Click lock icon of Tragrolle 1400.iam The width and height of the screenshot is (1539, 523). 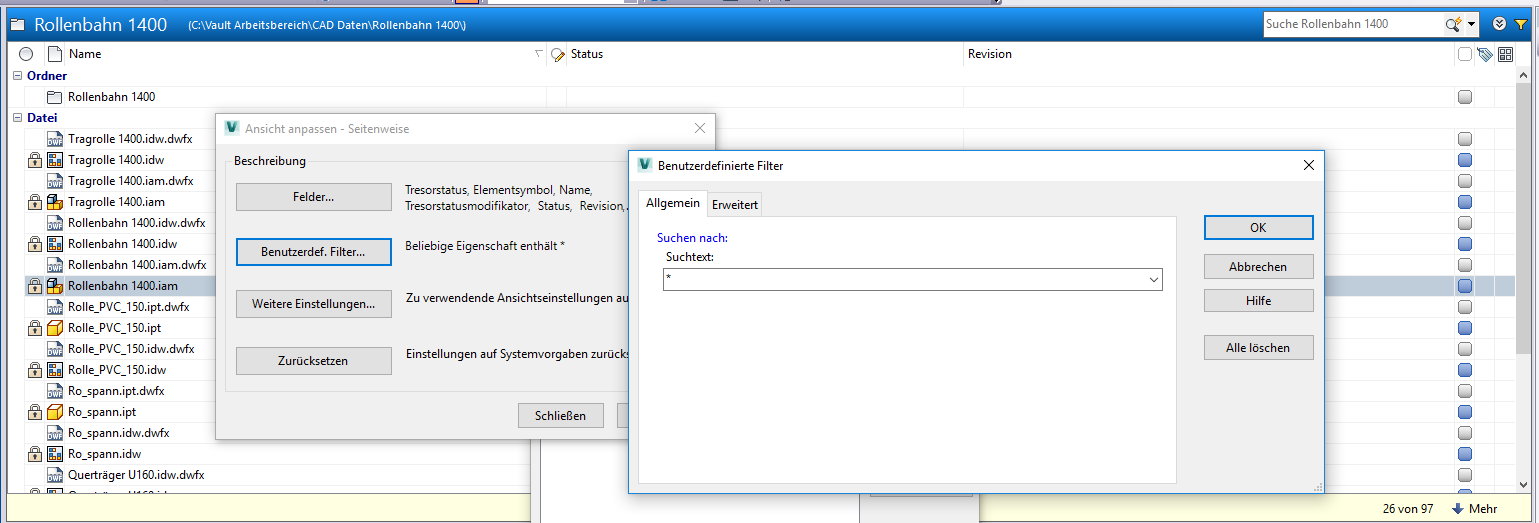[x=35, y=202]
